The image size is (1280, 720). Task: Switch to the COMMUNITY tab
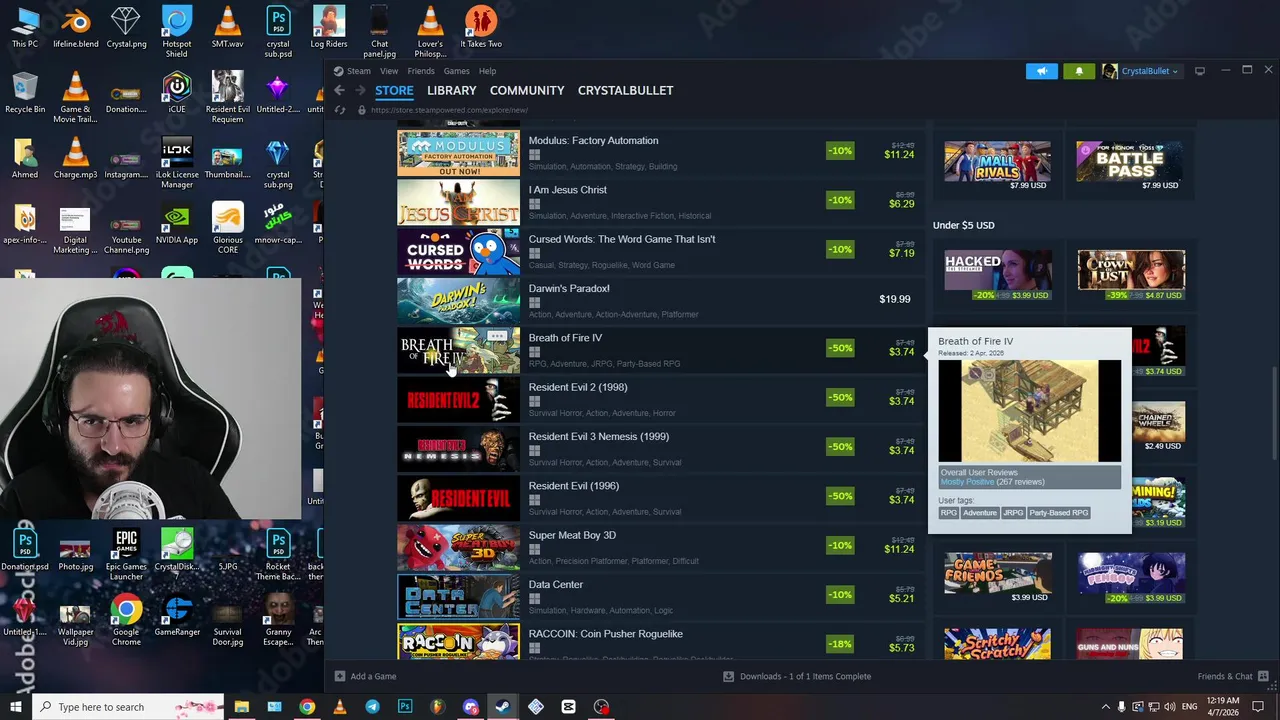(x=527, y=90)
